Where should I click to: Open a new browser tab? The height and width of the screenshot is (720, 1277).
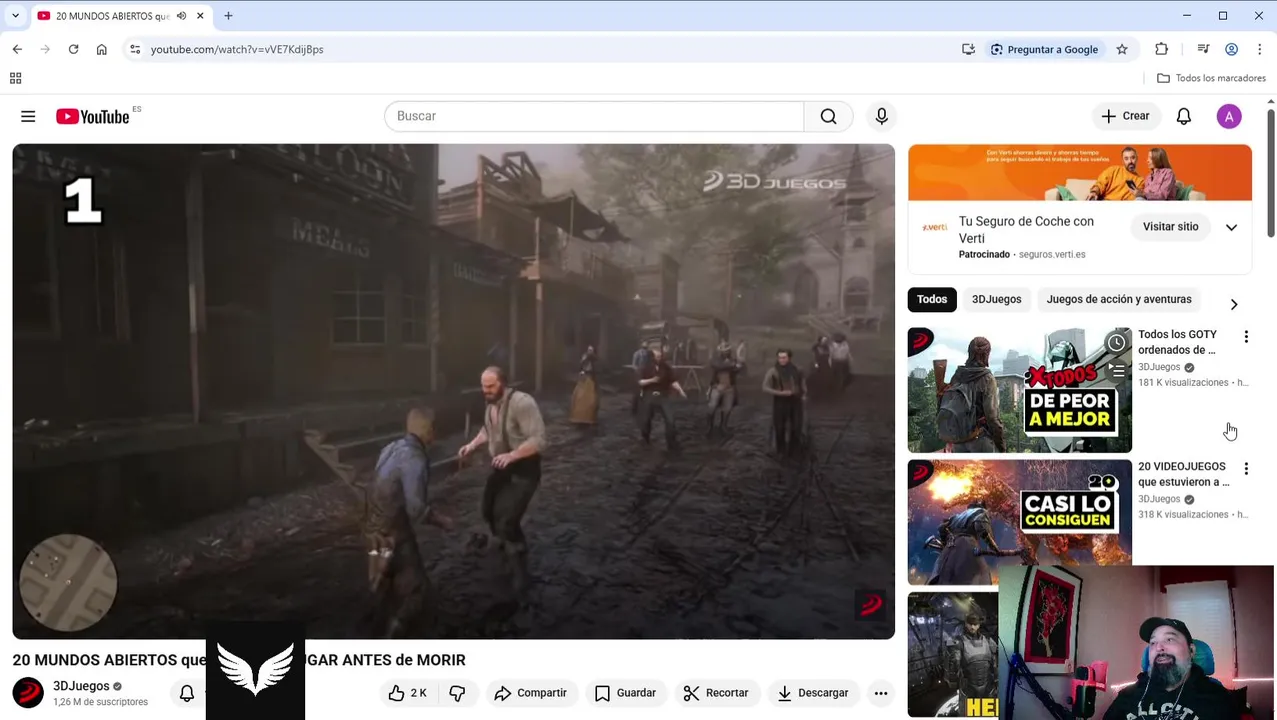[228, 16]
